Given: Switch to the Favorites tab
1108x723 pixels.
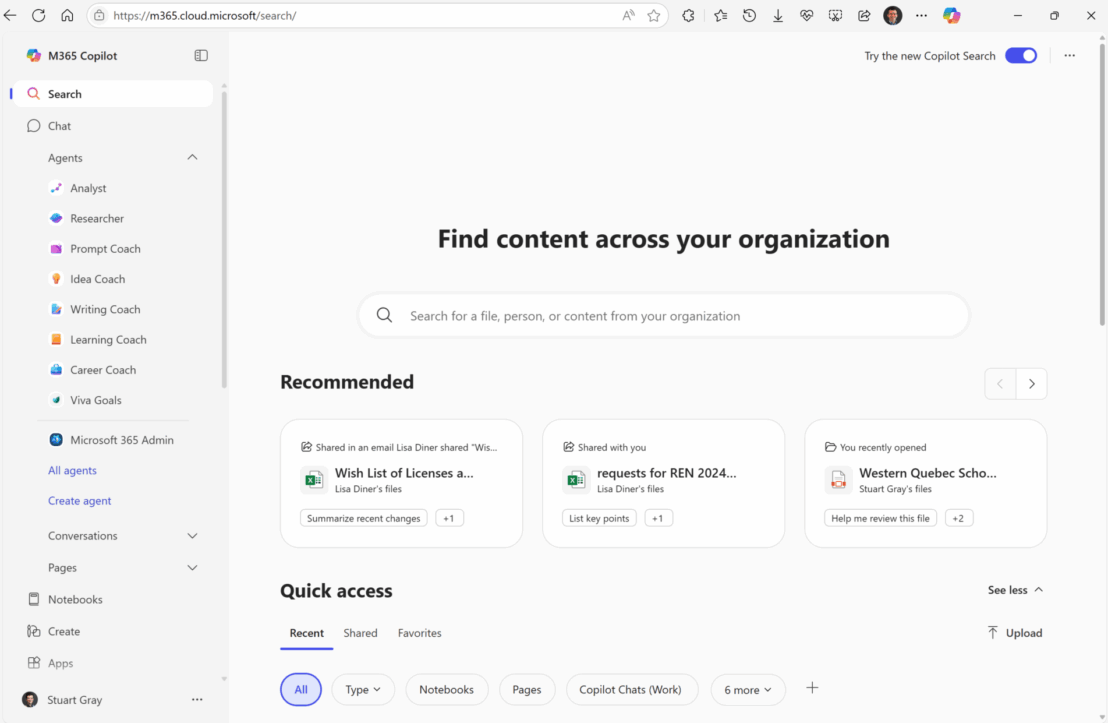Looking at the screenshot, I should coord(419,633).
